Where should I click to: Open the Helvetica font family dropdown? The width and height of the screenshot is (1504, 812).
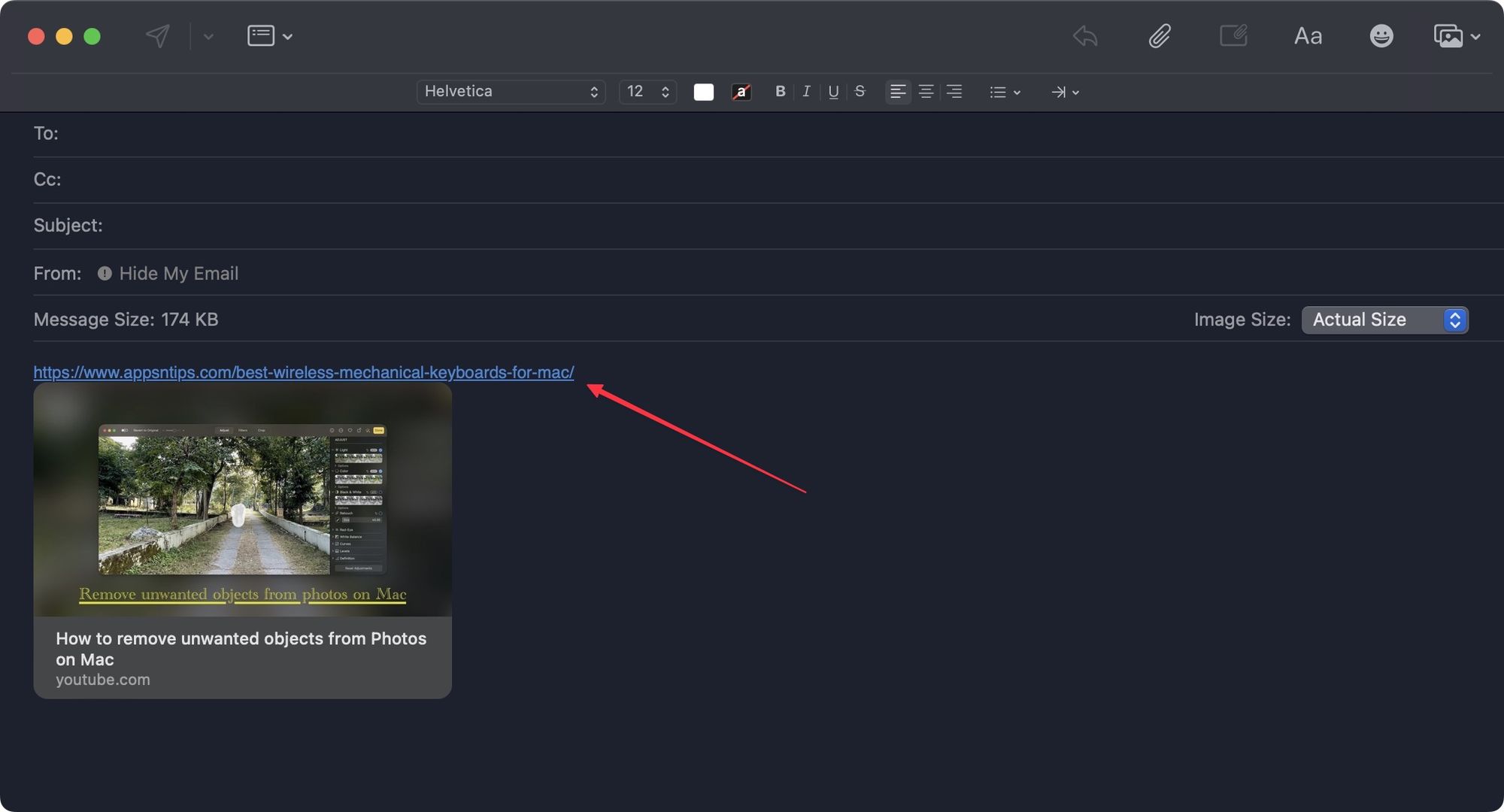coord(511,92)
